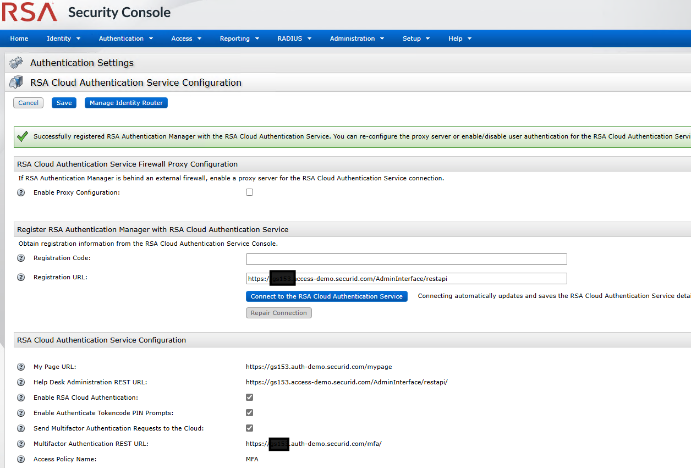Image resolution: width=691 pixels, height=468 pixels.
Task: Click help icon next to Enable Proxy Configuration
Action: pyautogui.click(x=21, y=192)
